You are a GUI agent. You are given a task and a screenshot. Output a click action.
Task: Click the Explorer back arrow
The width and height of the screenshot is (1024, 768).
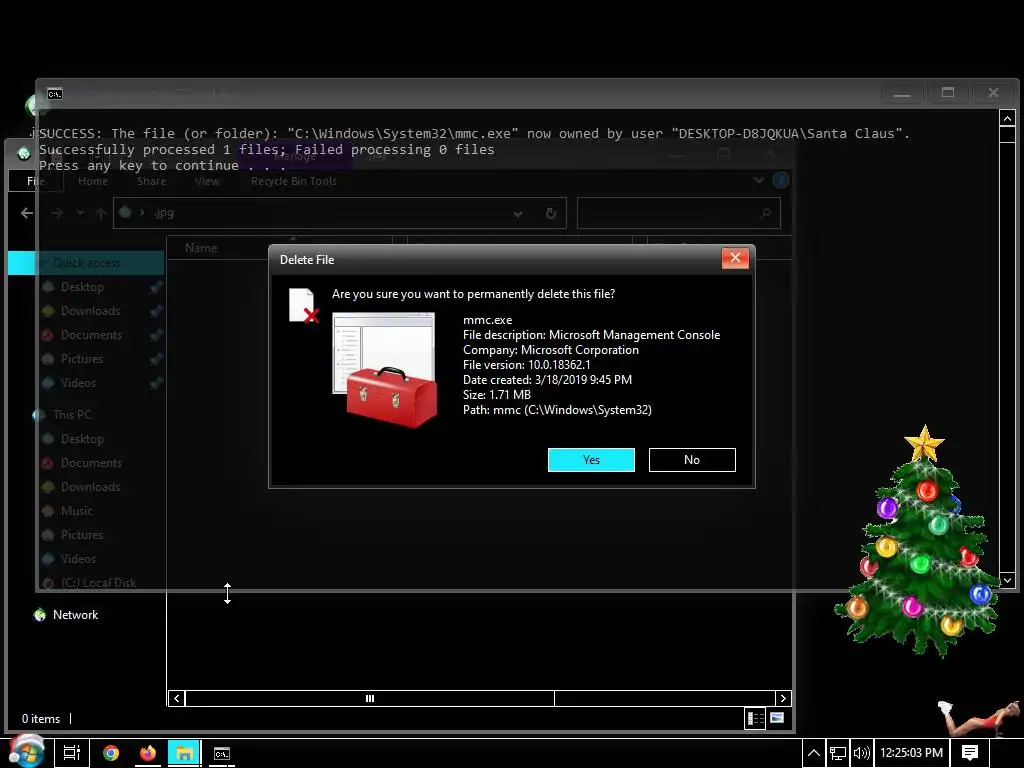[x=27, y=213]
